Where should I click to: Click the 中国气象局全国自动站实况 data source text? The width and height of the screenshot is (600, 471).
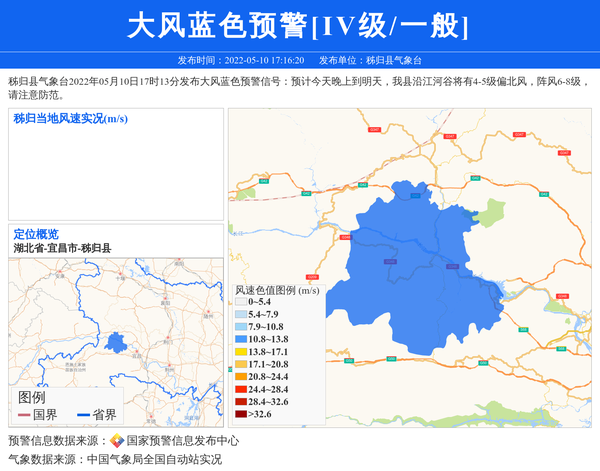[154, 460]
